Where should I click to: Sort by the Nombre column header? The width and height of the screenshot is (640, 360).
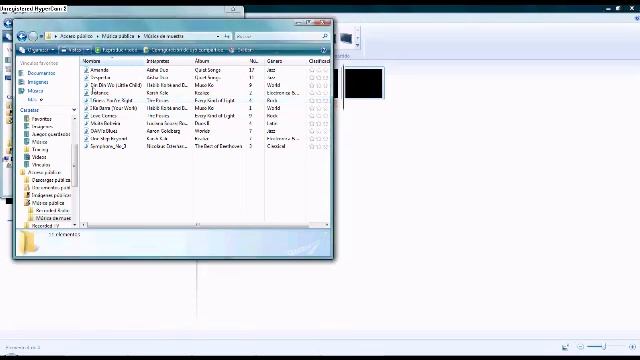[112, 61]
